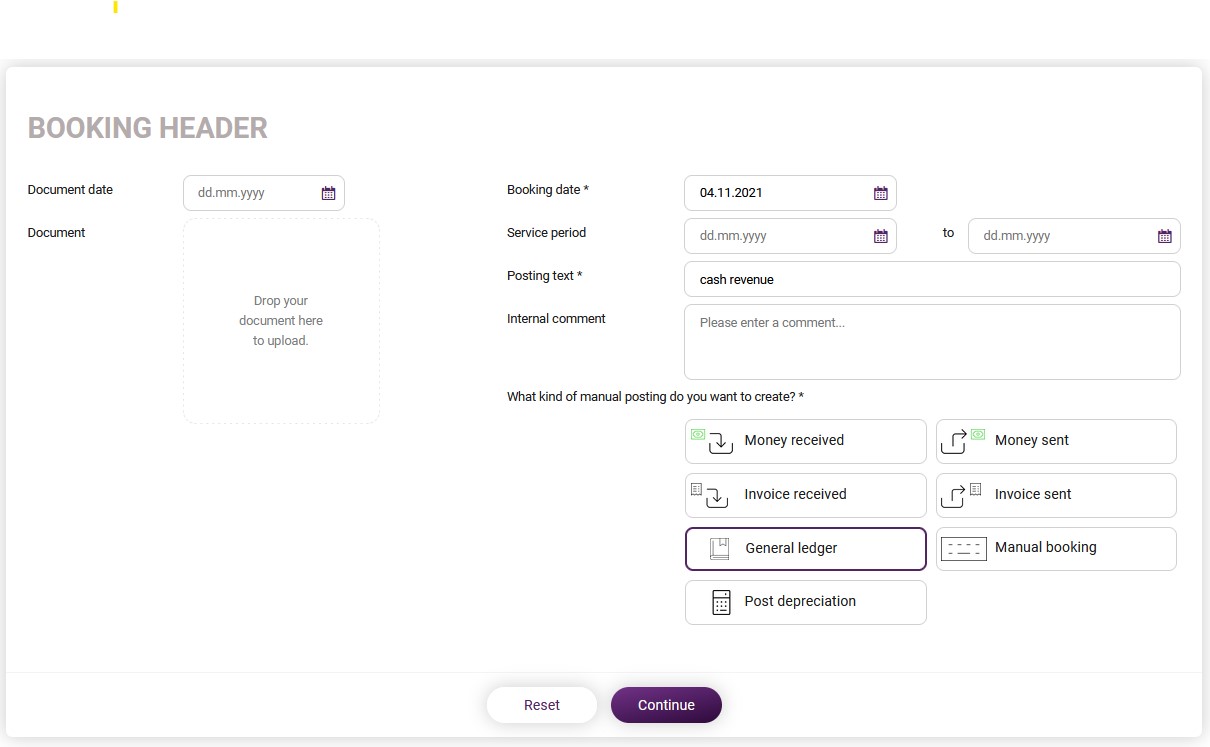Click the Document date label
The height and width of the screenshot is (747, 1210).
point(70,190)
